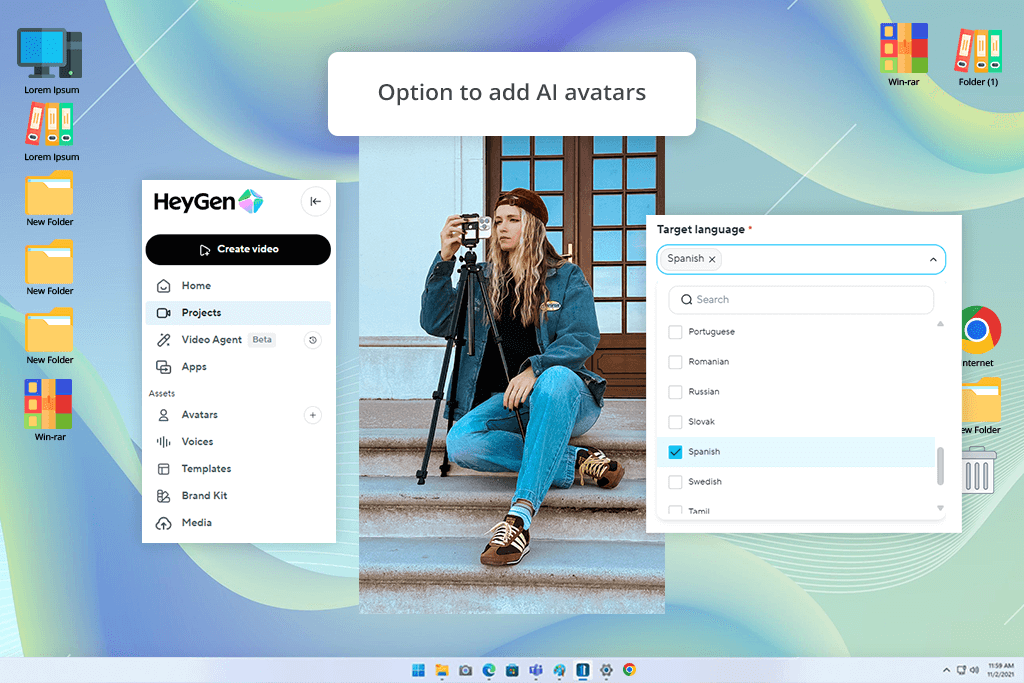Open the Voices section
Viewport: 1024px width, 683px height.
tap(238, 442)
